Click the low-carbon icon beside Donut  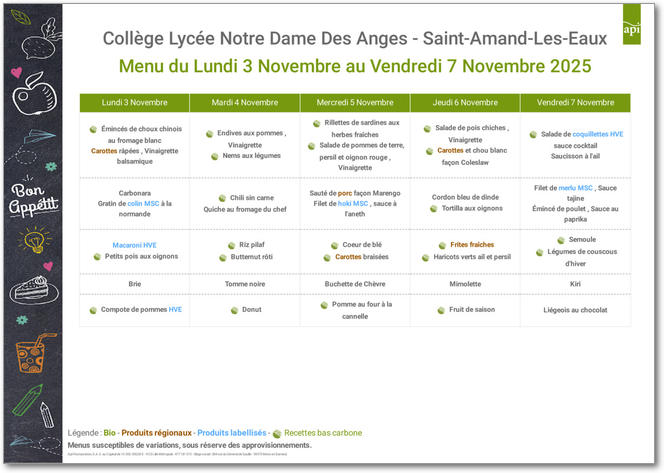(232, 310)
